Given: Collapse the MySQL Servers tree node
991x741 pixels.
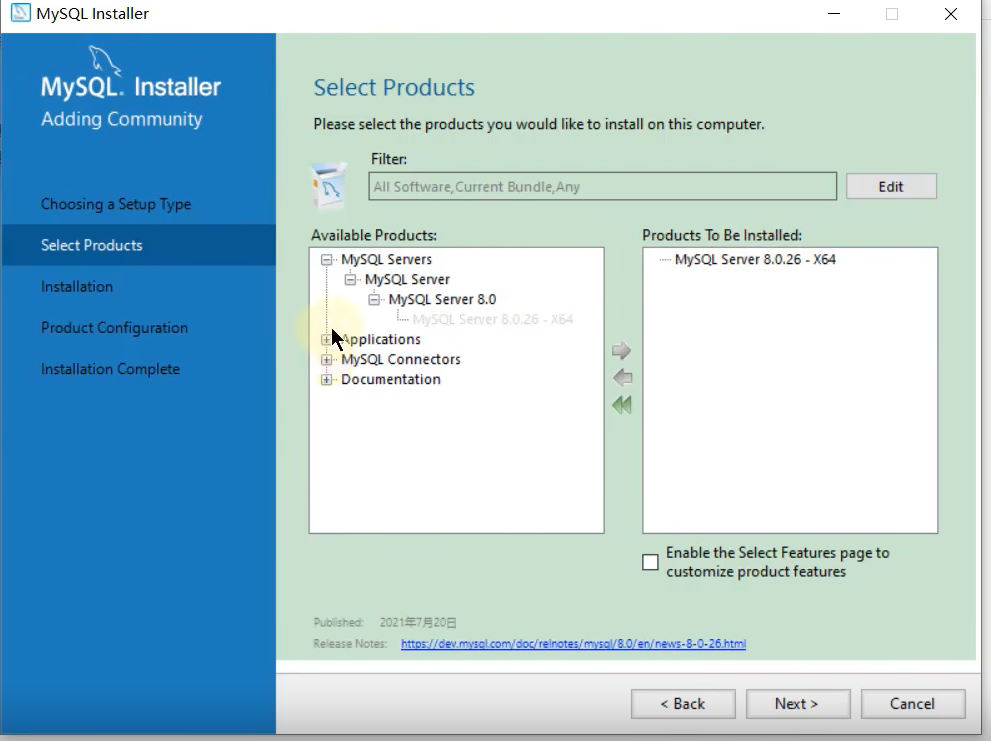Looking at the screenshot, I should click(x=326, y=259).
